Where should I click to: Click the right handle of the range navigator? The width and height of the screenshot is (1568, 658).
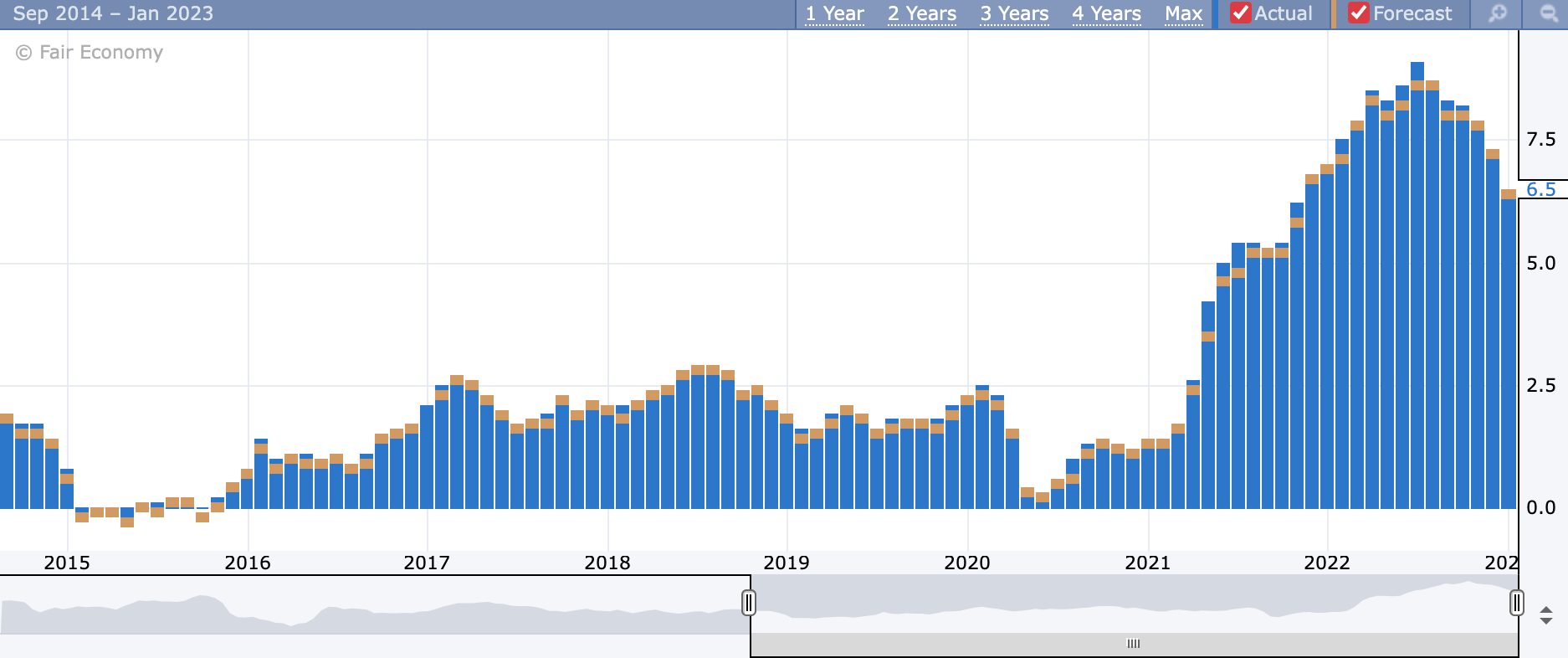(x=1516, y=603)
